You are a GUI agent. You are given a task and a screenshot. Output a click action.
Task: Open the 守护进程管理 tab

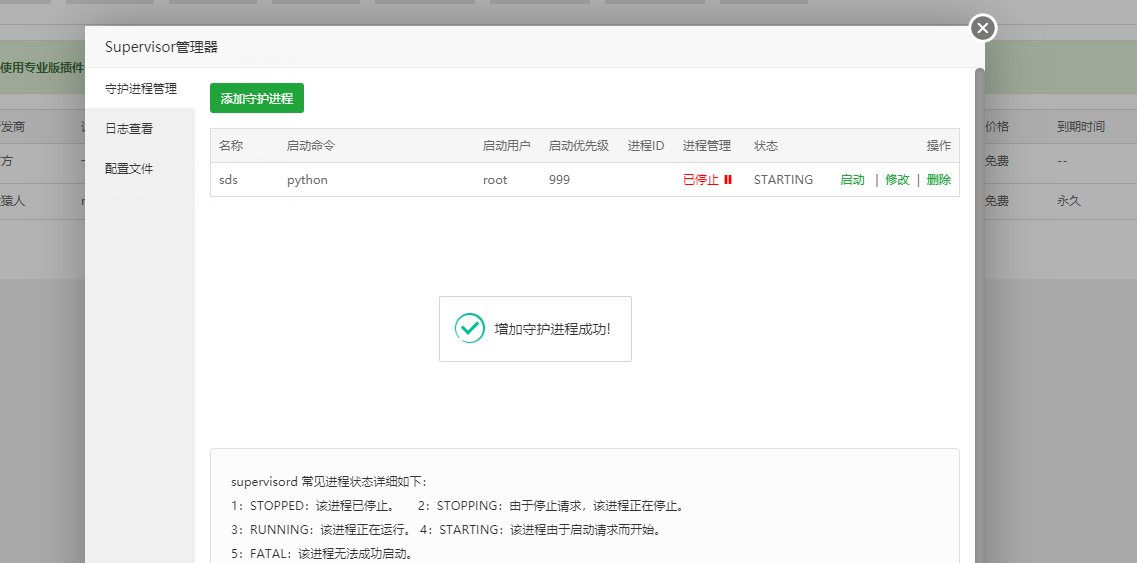click(141, 89)
